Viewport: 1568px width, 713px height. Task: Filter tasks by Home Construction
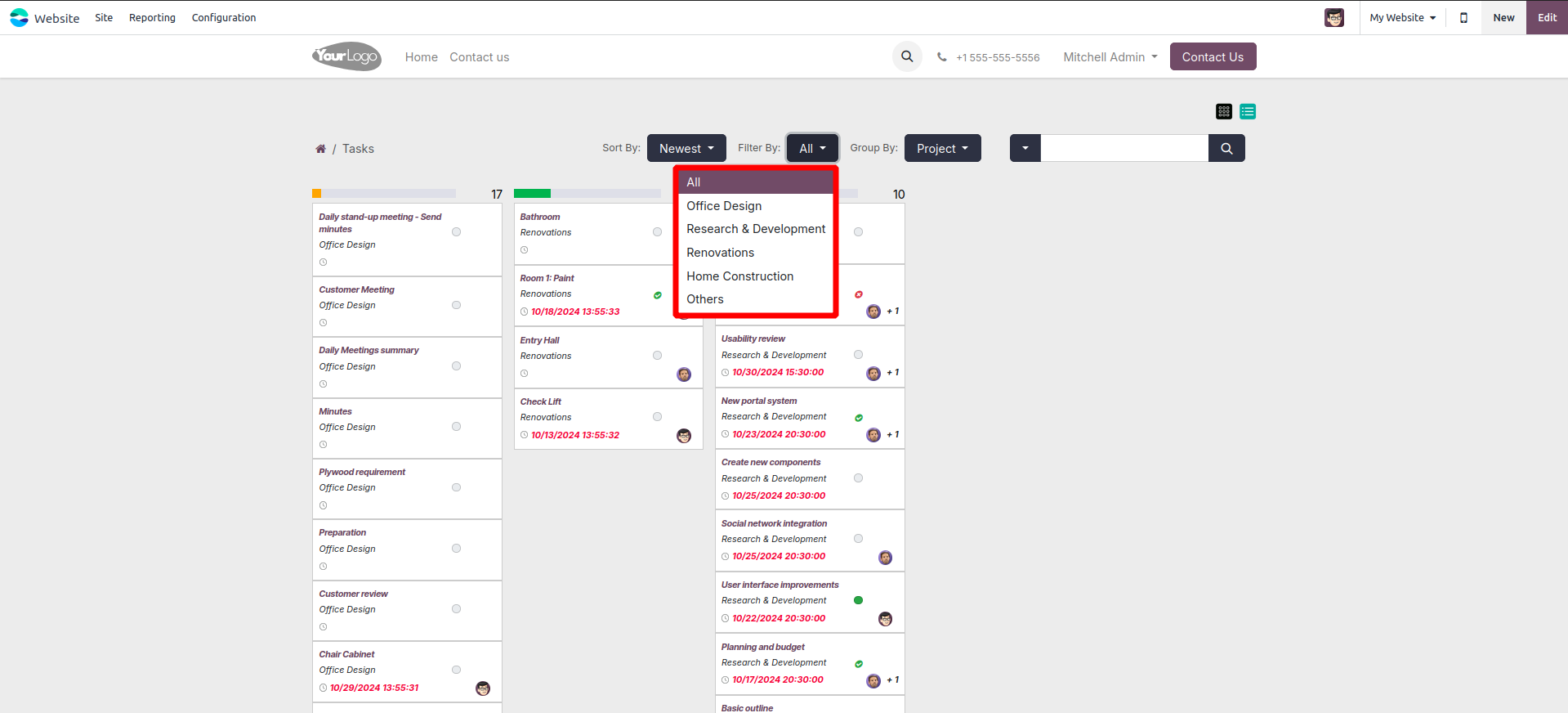pos(756,276)
